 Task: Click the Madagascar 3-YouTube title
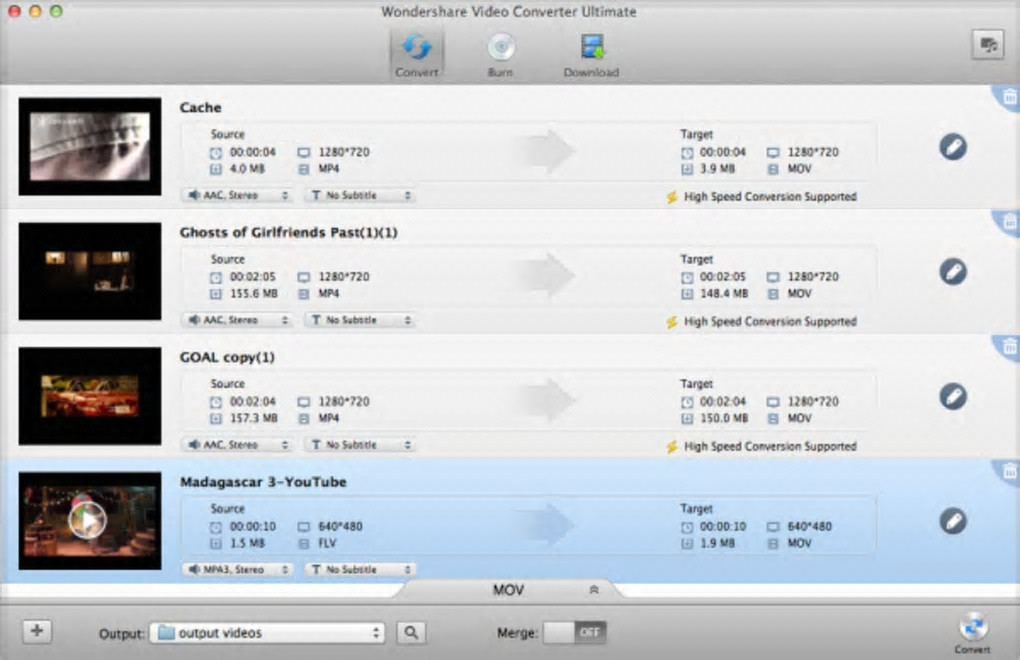(x=263, y=482)
